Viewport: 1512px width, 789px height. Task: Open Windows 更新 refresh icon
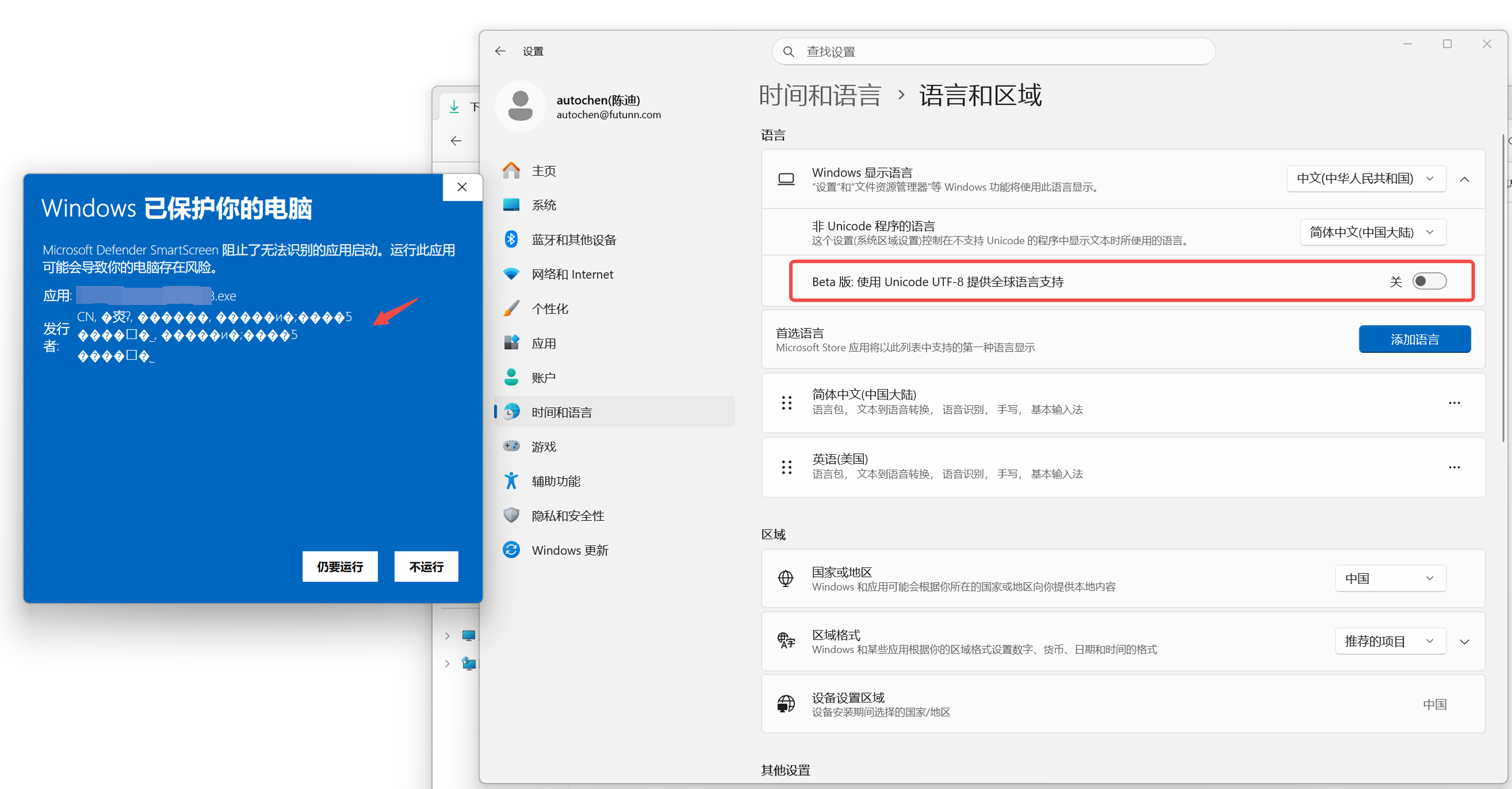[511, 550]
